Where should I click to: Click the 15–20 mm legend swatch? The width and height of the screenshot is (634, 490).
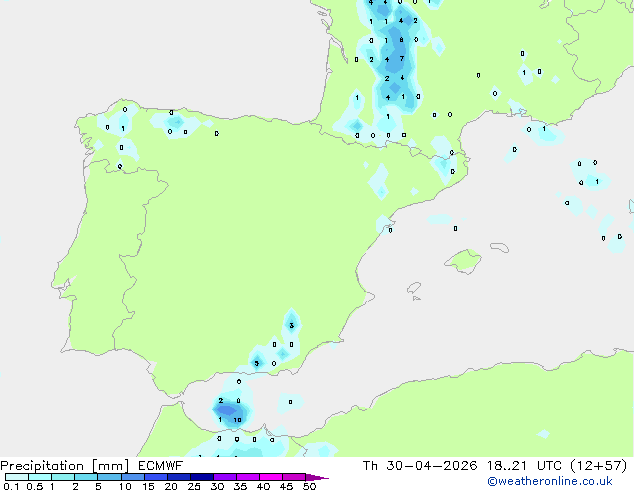[156, 477]
